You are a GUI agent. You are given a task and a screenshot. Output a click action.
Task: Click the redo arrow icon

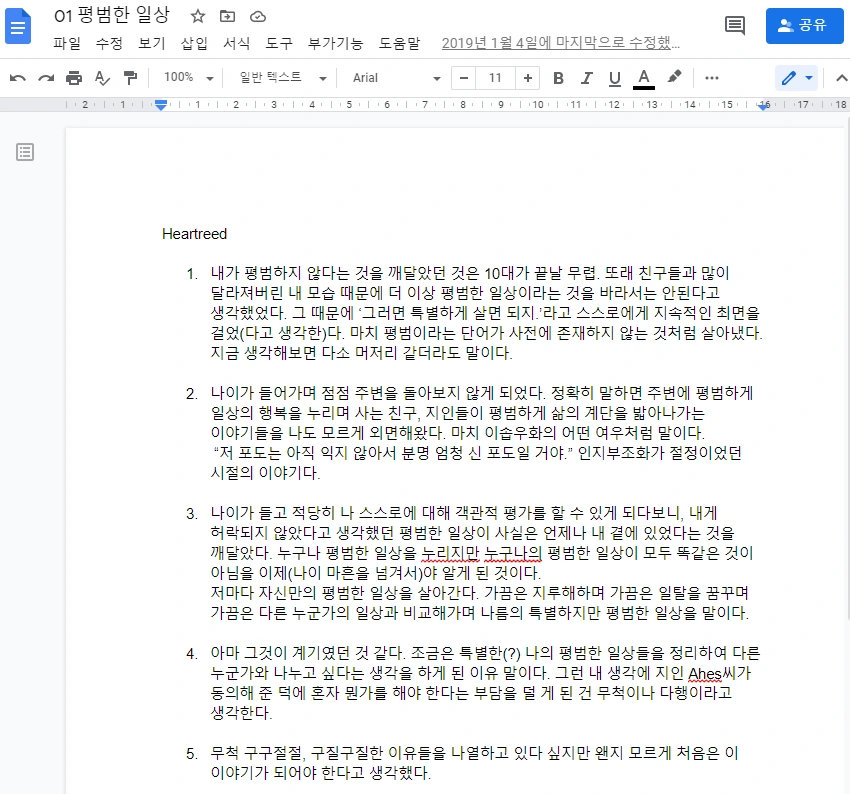click(46, 78)
